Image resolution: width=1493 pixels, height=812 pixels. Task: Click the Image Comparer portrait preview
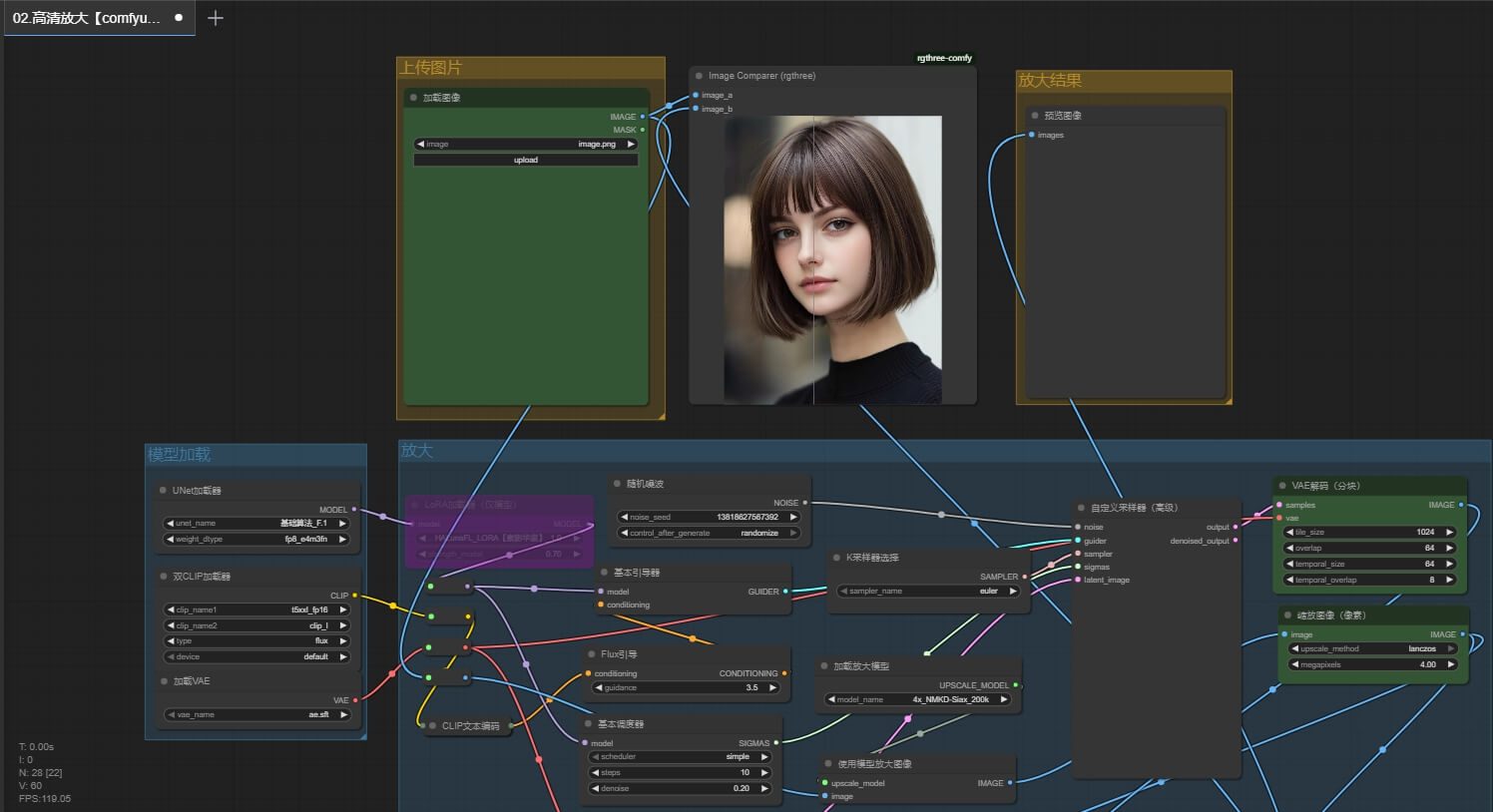coord(833,259)
